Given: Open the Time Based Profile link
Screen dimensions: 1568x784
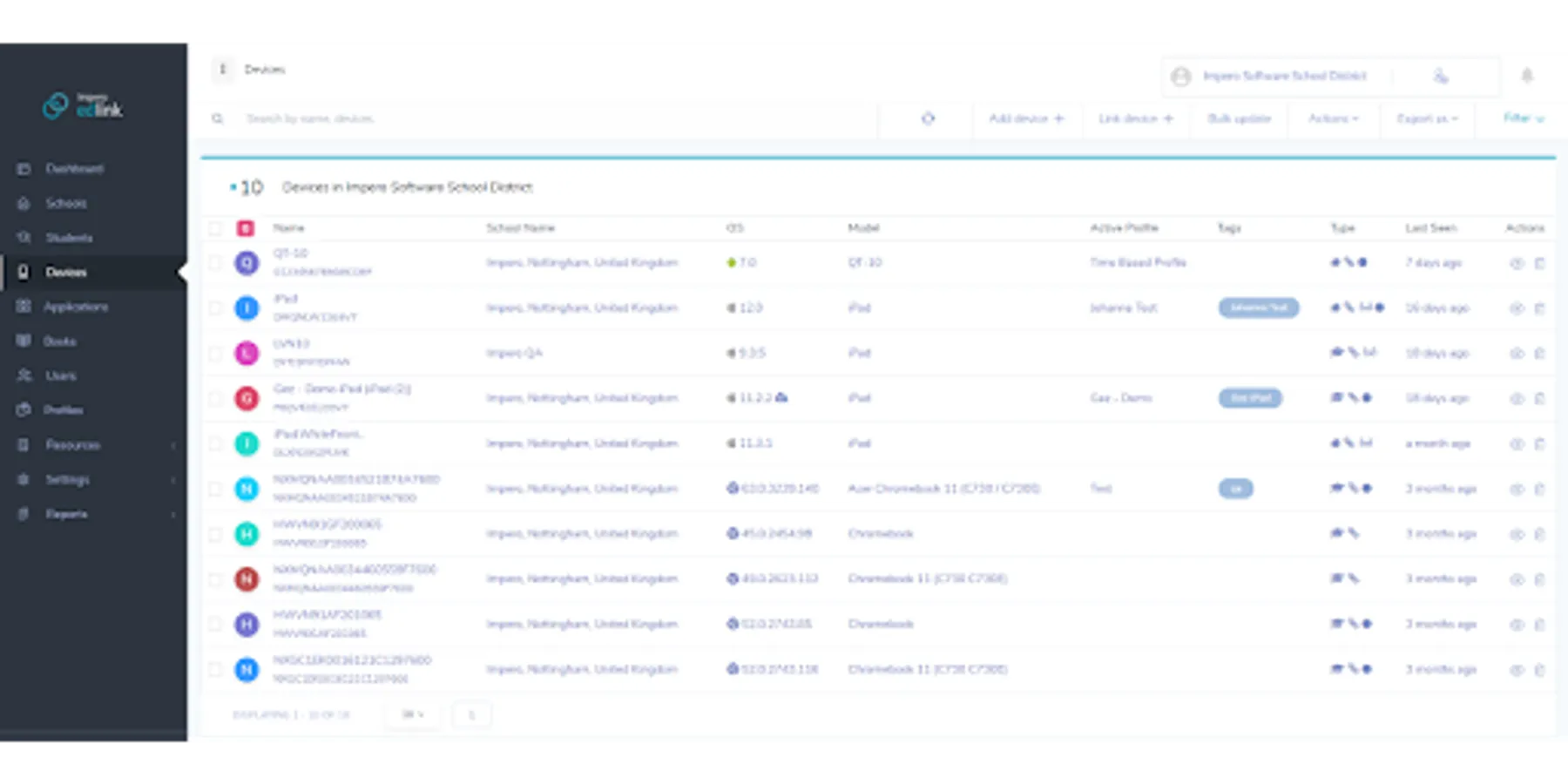Looking at the screenshot, I should point(1138,262).
